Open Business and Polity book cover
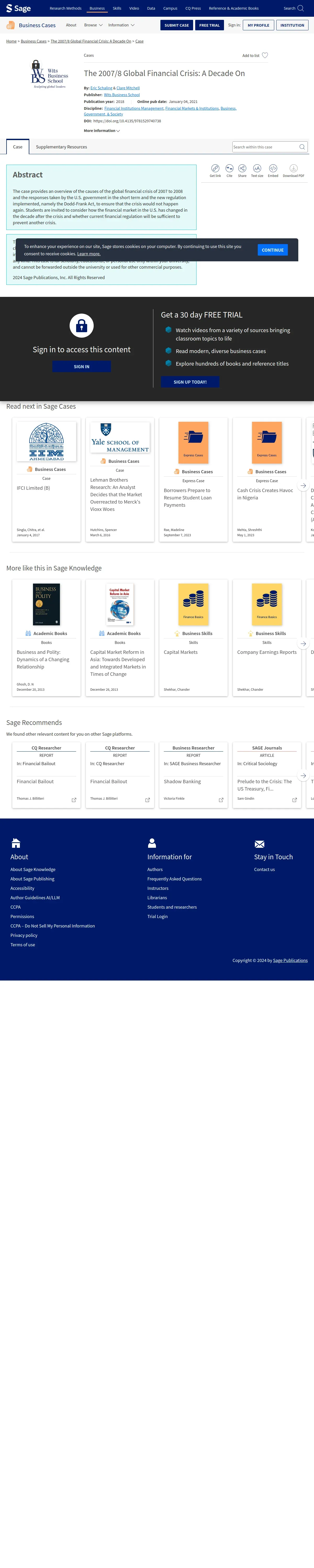 point(46,604)
